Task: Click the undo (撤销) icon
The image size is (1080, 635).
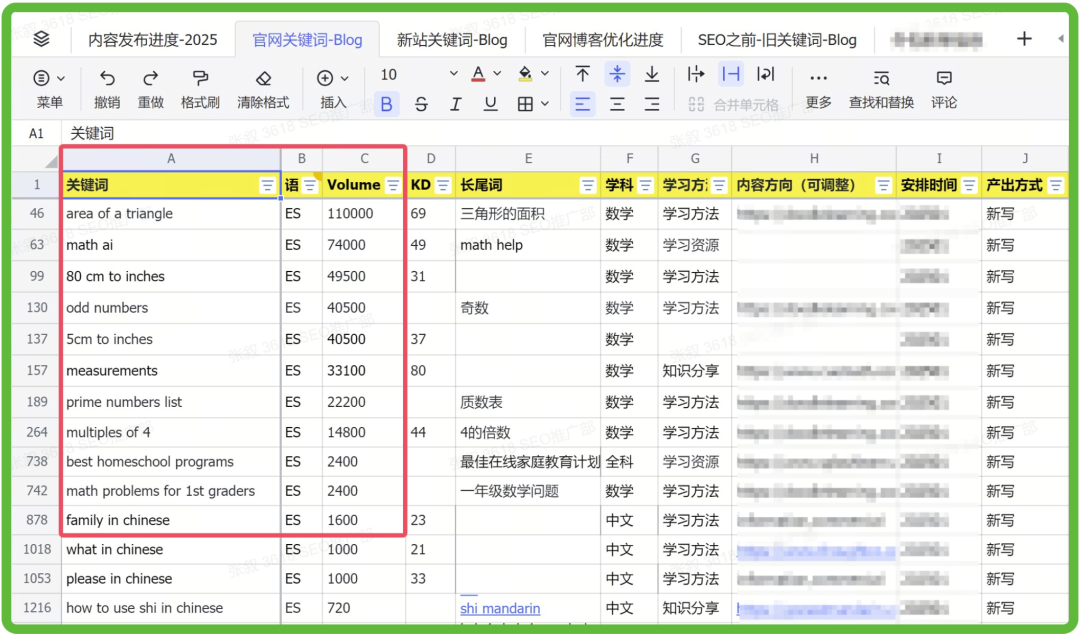Action: click(107, 78)
